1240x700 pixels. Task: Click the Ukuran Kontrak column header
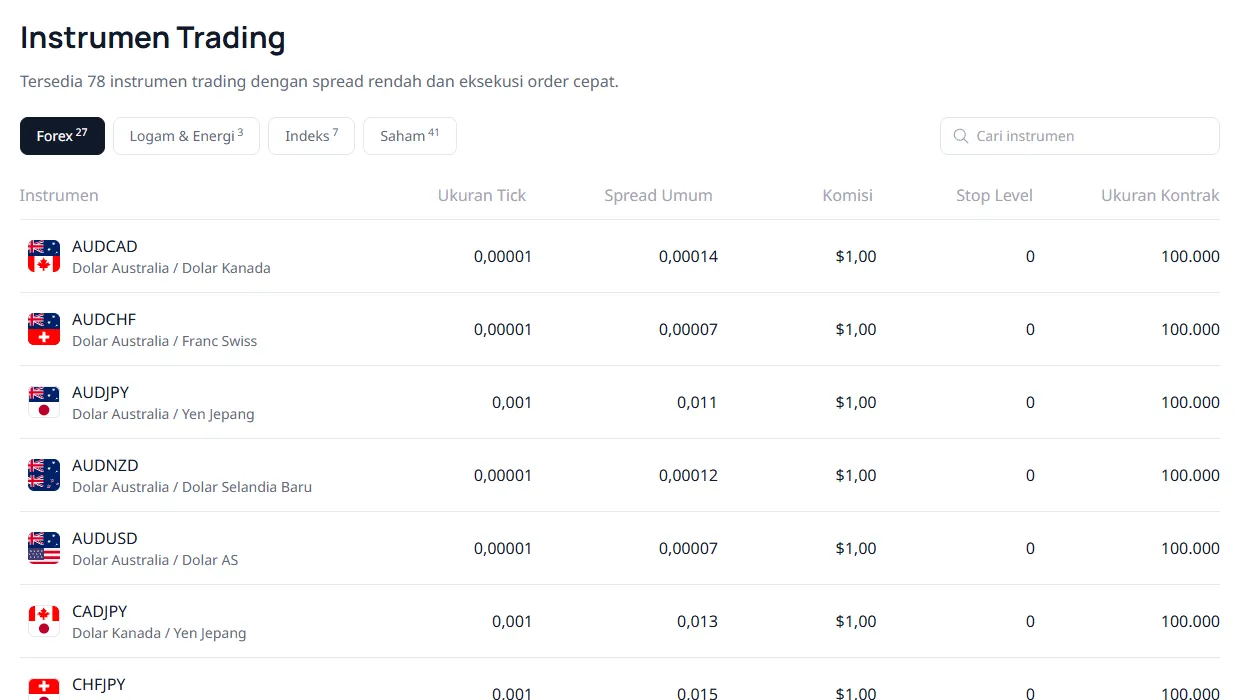pyautogui.click(x=1160, y=195)
